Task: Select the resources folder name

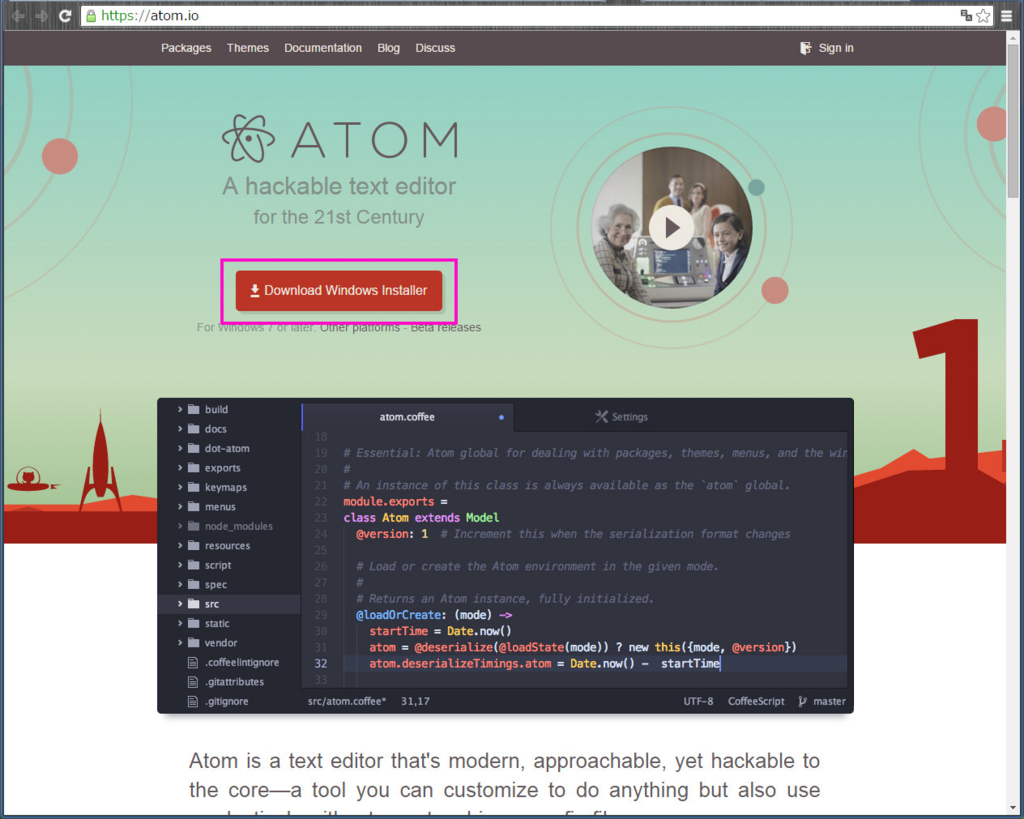Action: pos(227,545)
